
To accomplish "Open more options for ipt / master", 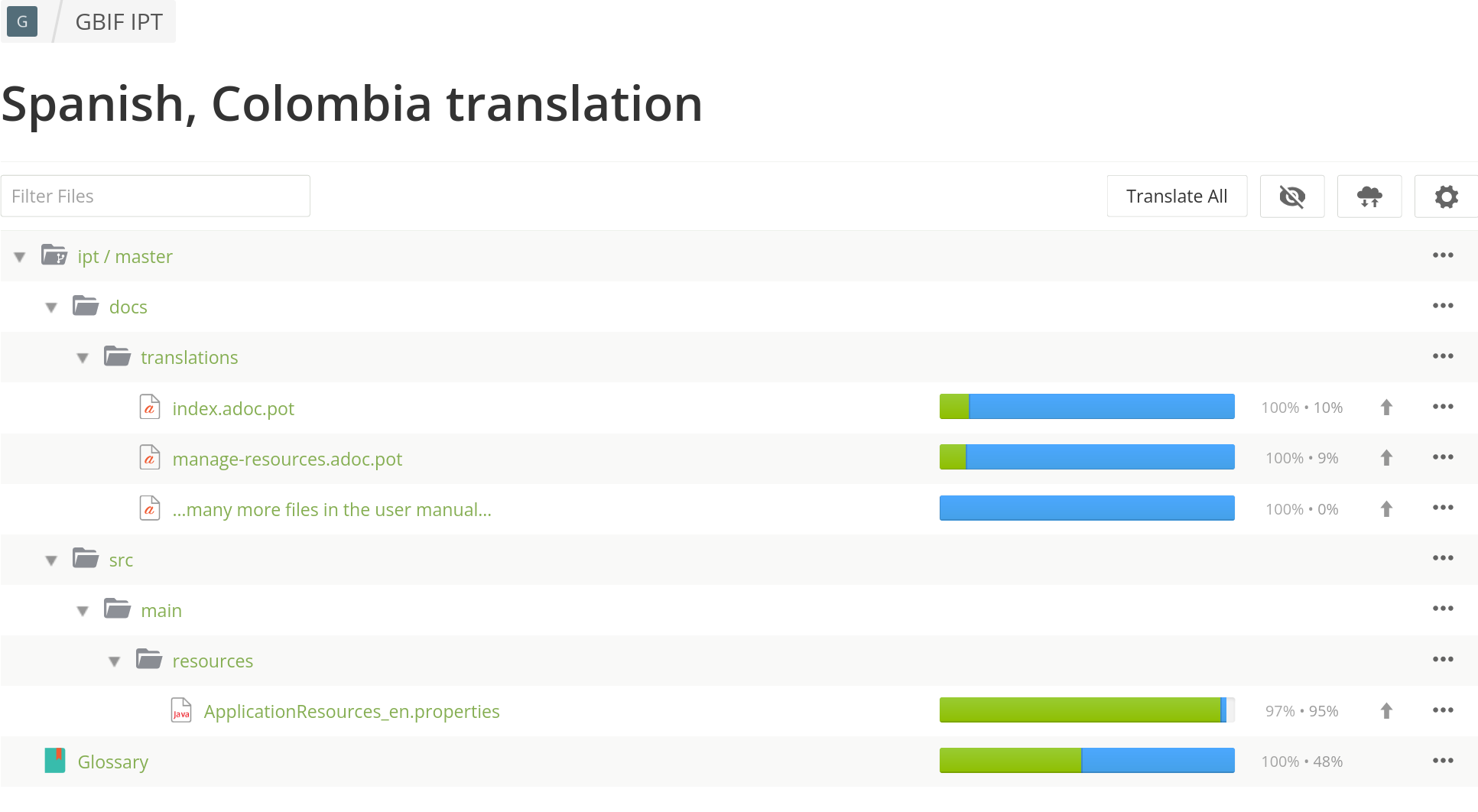I will click(1442, 255).
